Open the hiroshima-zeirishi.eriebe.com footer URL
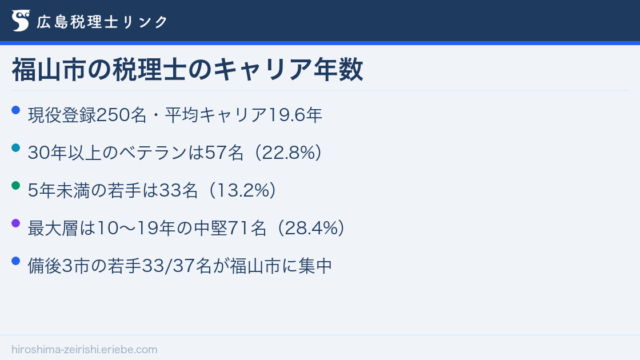Image resolution: width=640 pixels, height=360 pixels. pos(84,350)
